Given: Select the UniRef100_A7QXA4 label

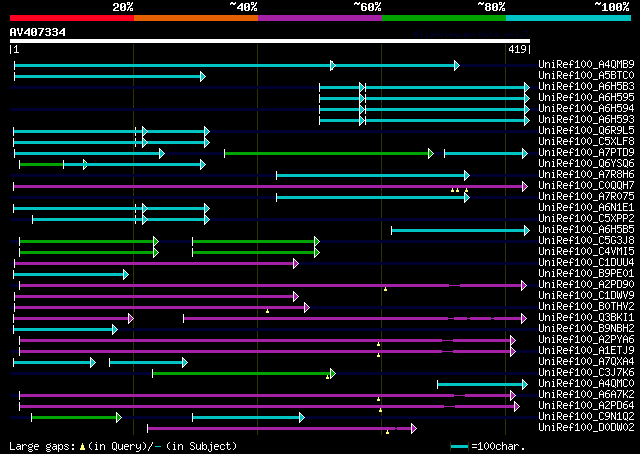Looking at the screenshot, I should [586, 362].
